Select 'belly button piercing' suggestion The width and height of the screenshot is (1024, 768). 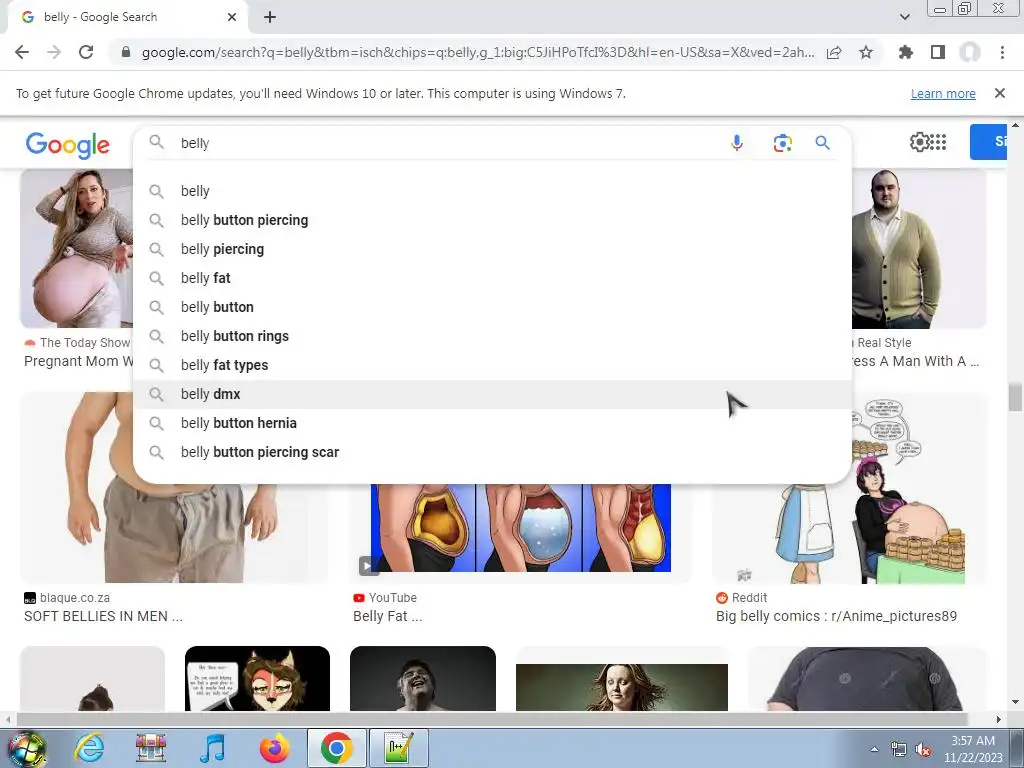[492, 220]
